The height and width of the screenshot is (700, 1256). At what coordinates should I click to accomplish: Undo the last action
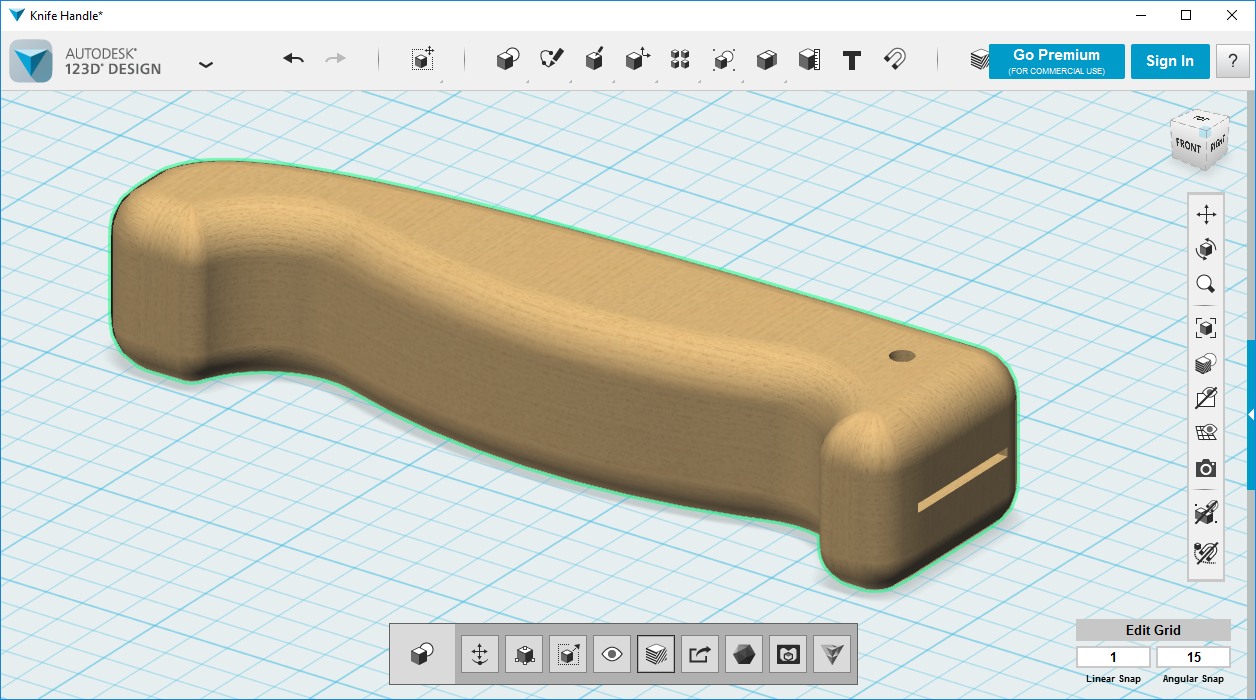pos(293,59)
